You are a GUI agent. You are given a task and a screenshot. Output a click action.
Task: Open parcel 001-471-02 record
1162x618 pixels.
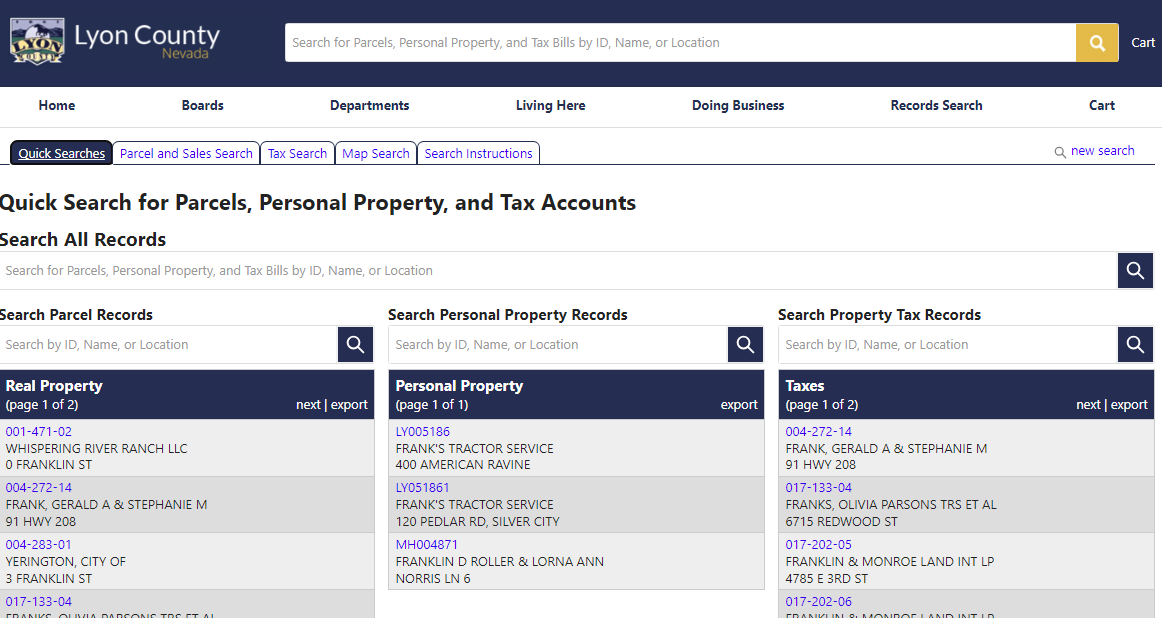point(39,432)
